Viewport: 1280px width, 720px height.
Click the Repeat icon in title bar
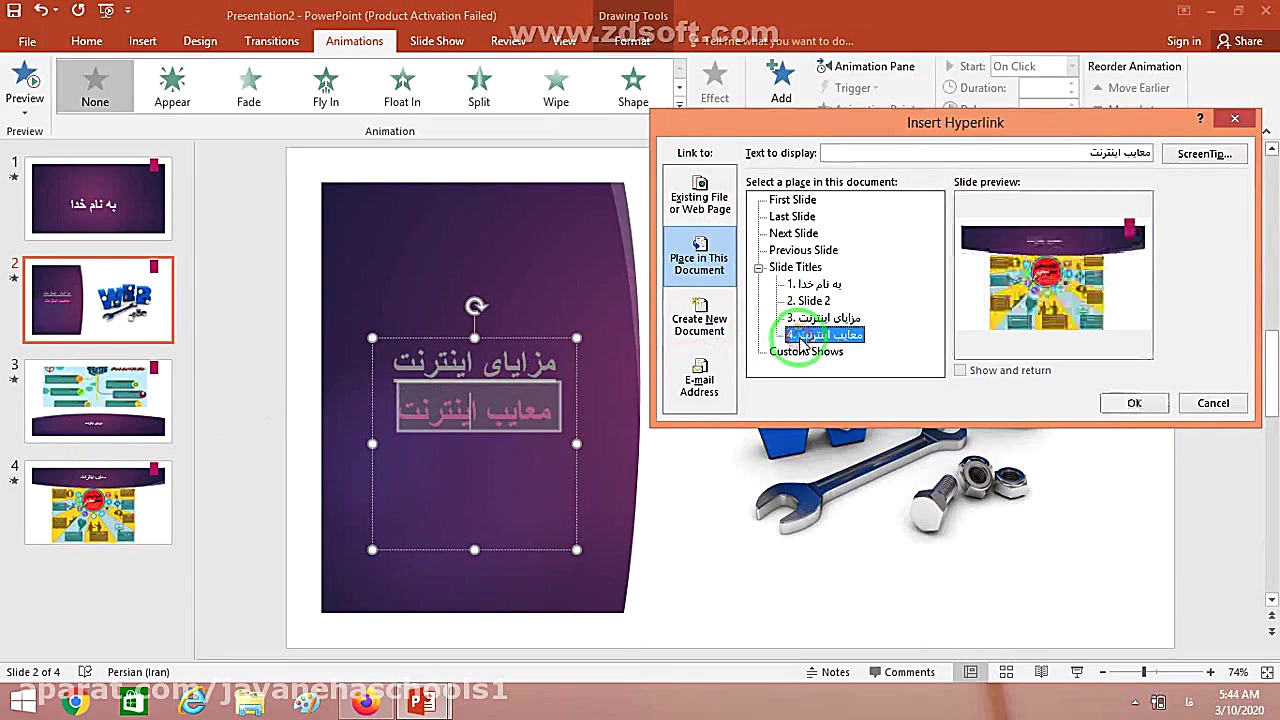[78, 11]
